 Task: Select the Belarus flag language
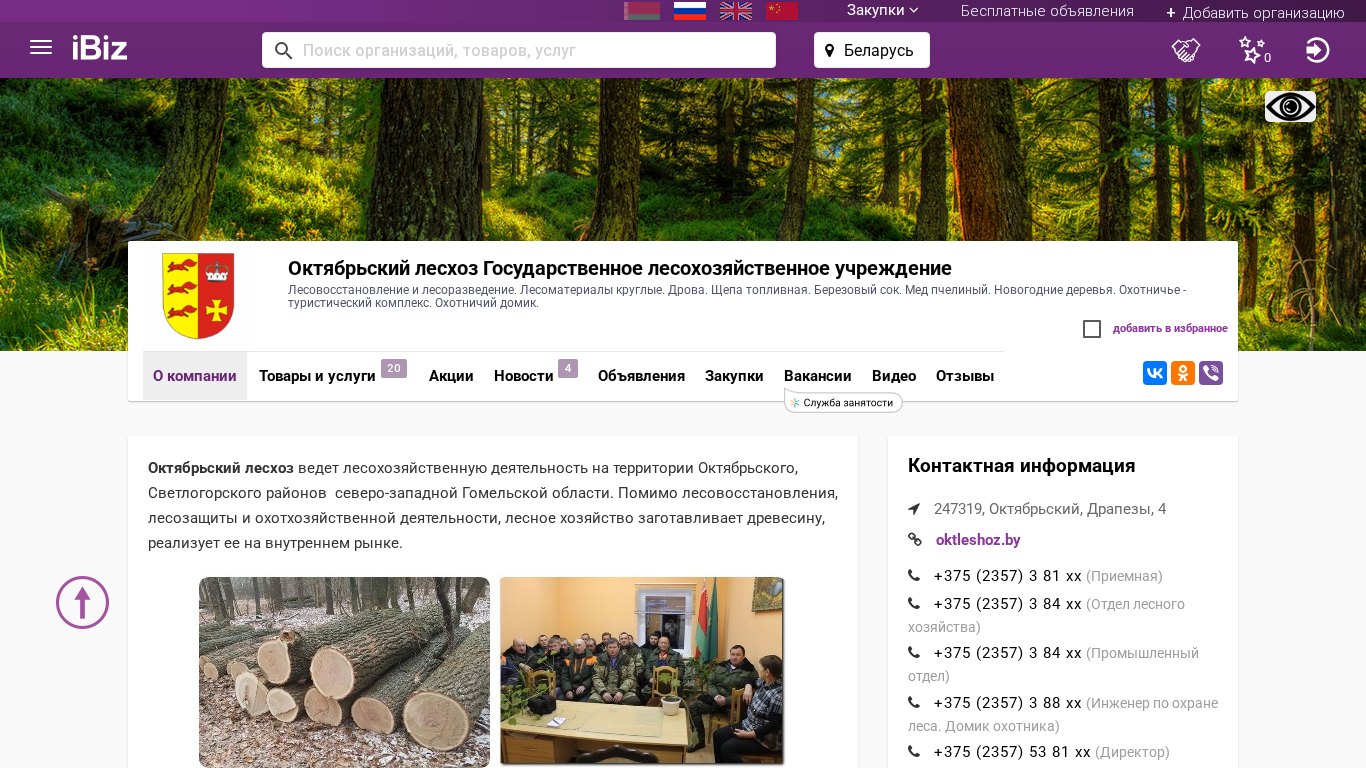642,11
